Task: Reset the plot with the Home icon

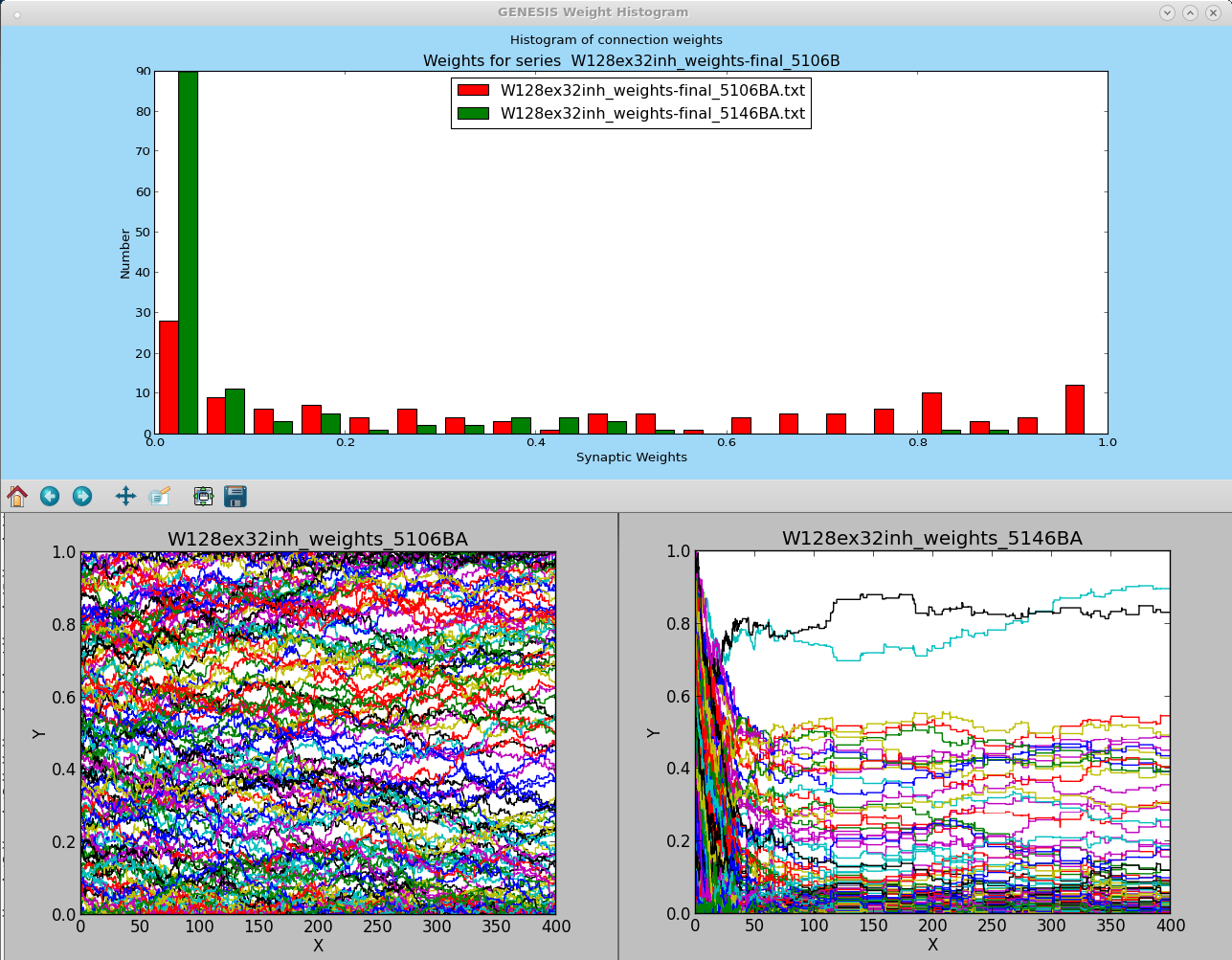Action: 17,496
